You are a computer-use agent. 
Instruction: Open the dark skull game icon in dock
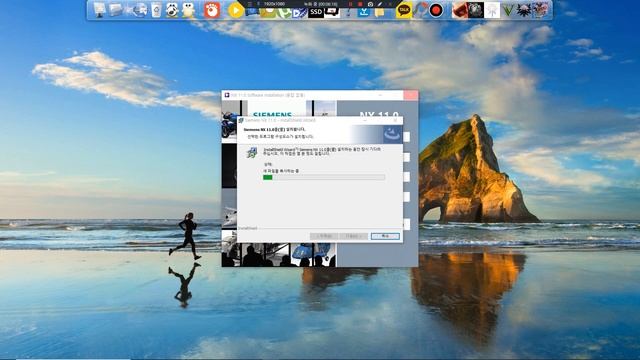[476, 10]
